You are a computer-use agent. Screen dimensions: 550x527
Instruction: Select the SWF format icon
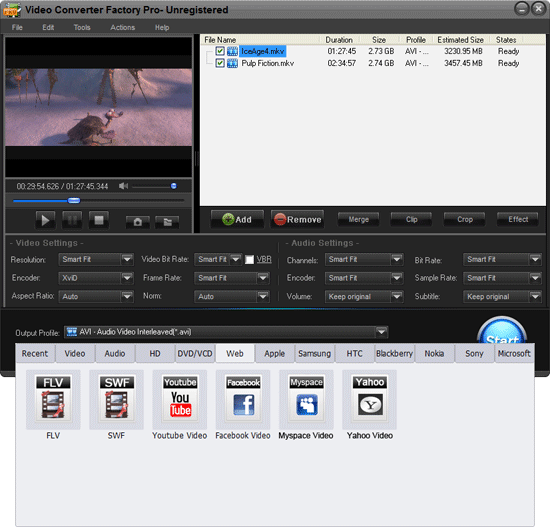tap(116, 399)
